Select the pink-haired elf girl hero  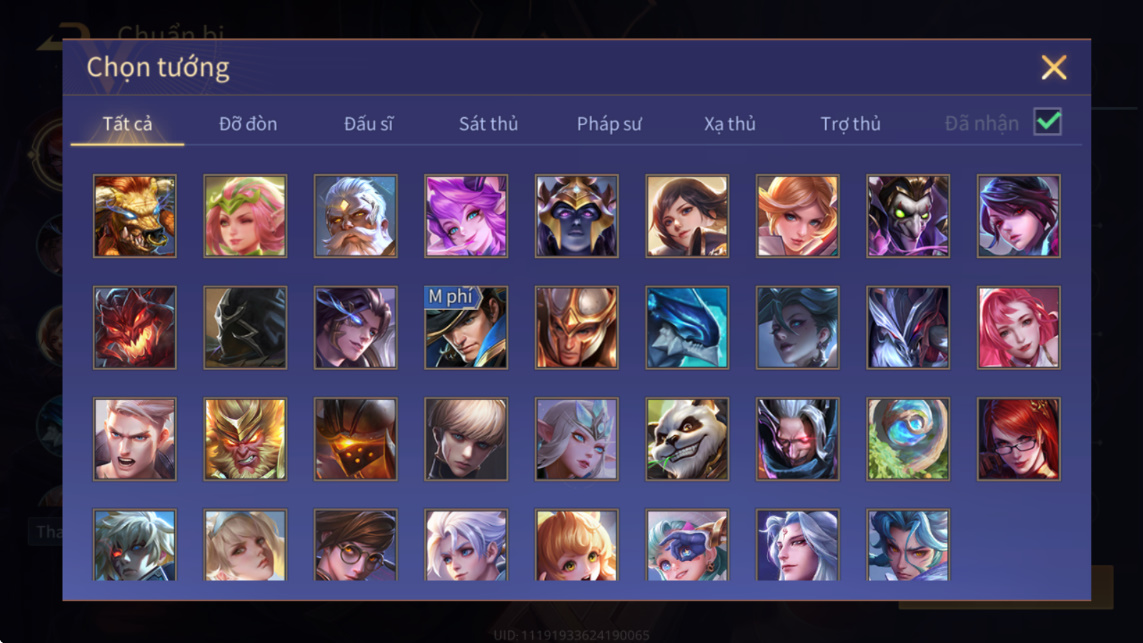pyautogui.click(x=245, y=216)
